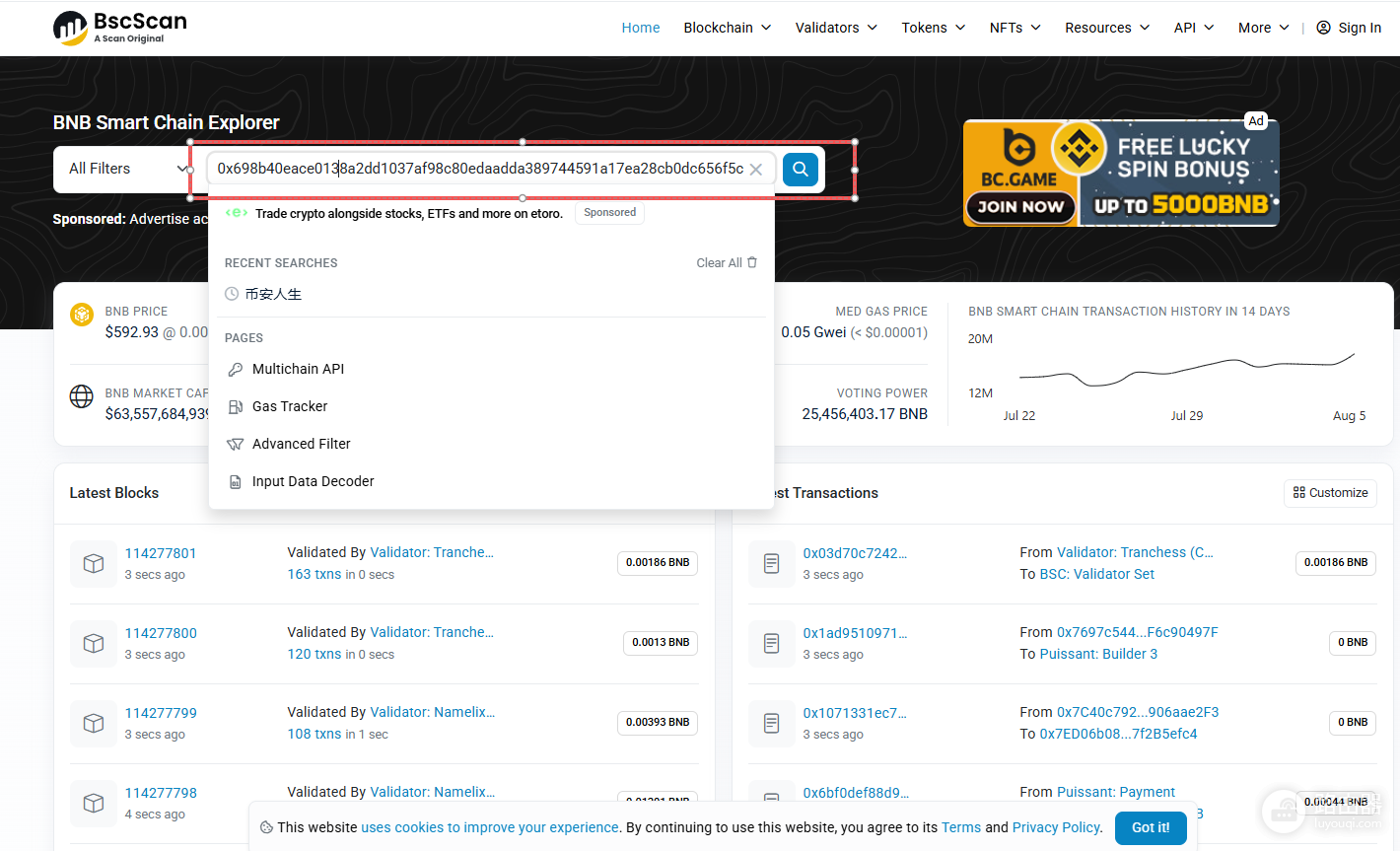Viewport: 1400px width, 851px height.
Task: Click the Got it! cookie button
Action: 1151,828
